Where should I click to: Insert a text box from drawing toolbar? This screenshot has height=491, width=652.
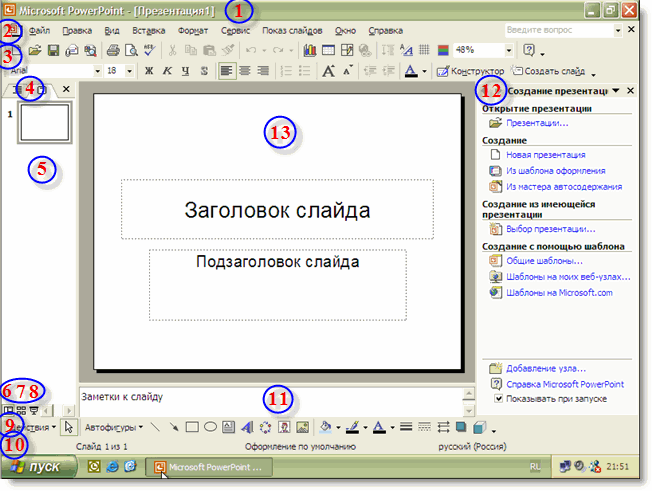coord(228,427)
